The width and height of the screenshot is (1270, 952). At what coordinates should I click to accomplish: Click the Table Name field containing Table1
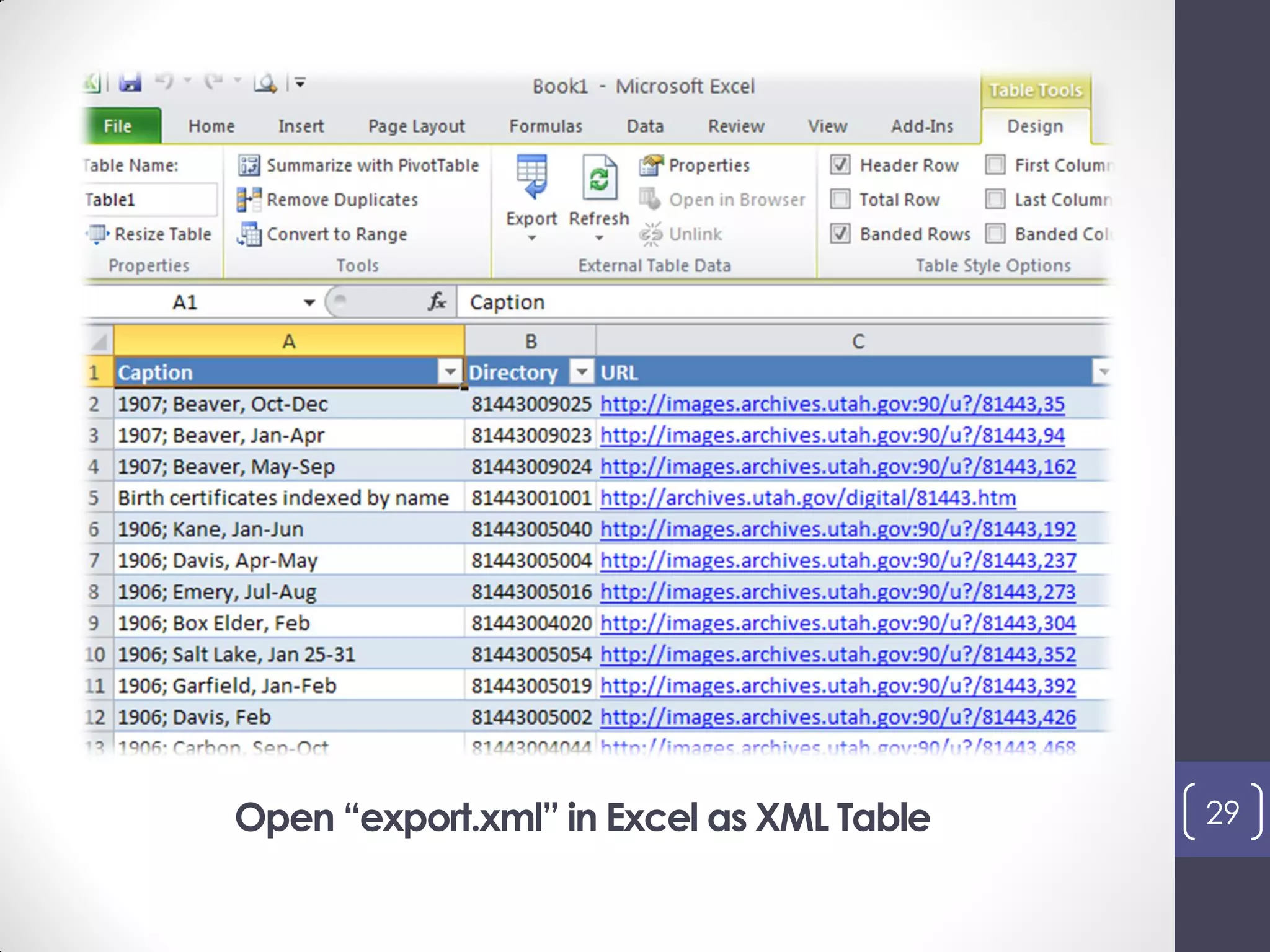point(150,200)
